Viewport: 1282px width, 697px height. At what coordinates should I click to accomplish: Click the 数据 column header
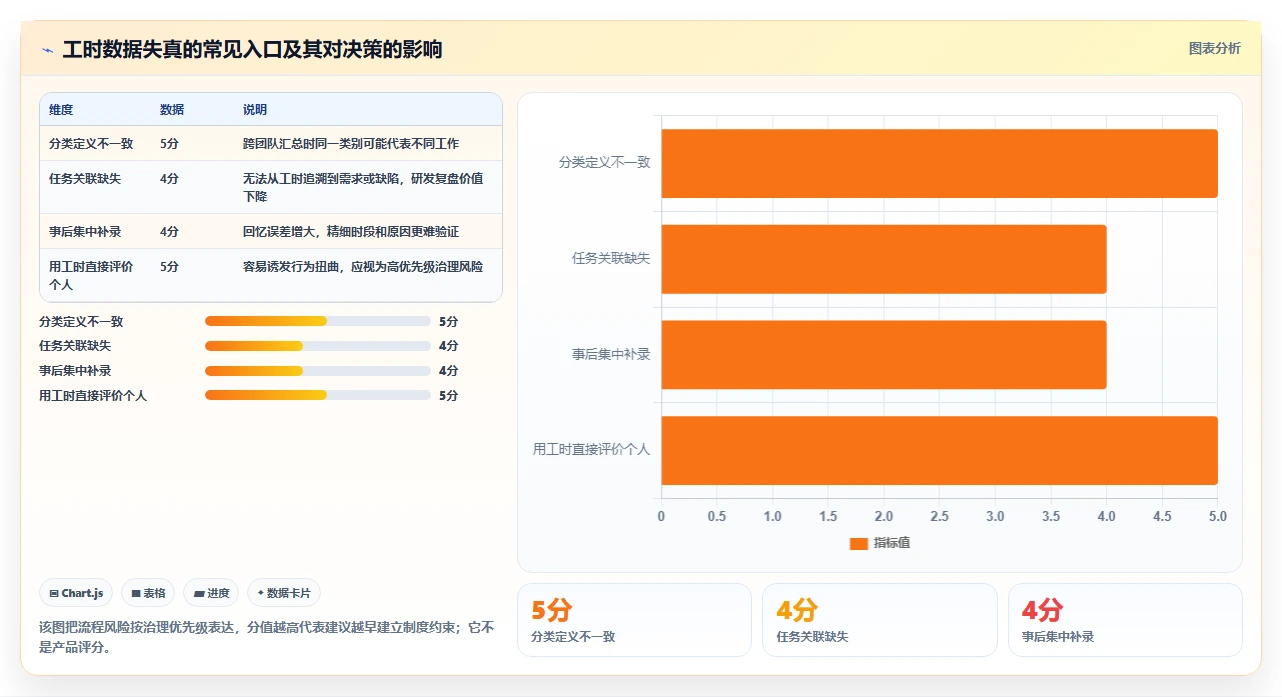(172, 110)
